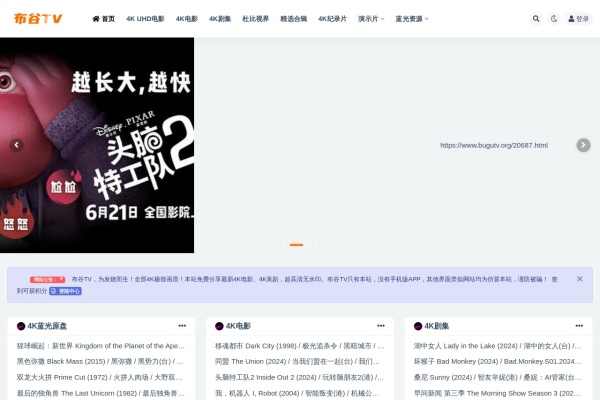The image size is (600, 400).
Task: Show the next slide with the right arrow
Action: coord(583,145)
